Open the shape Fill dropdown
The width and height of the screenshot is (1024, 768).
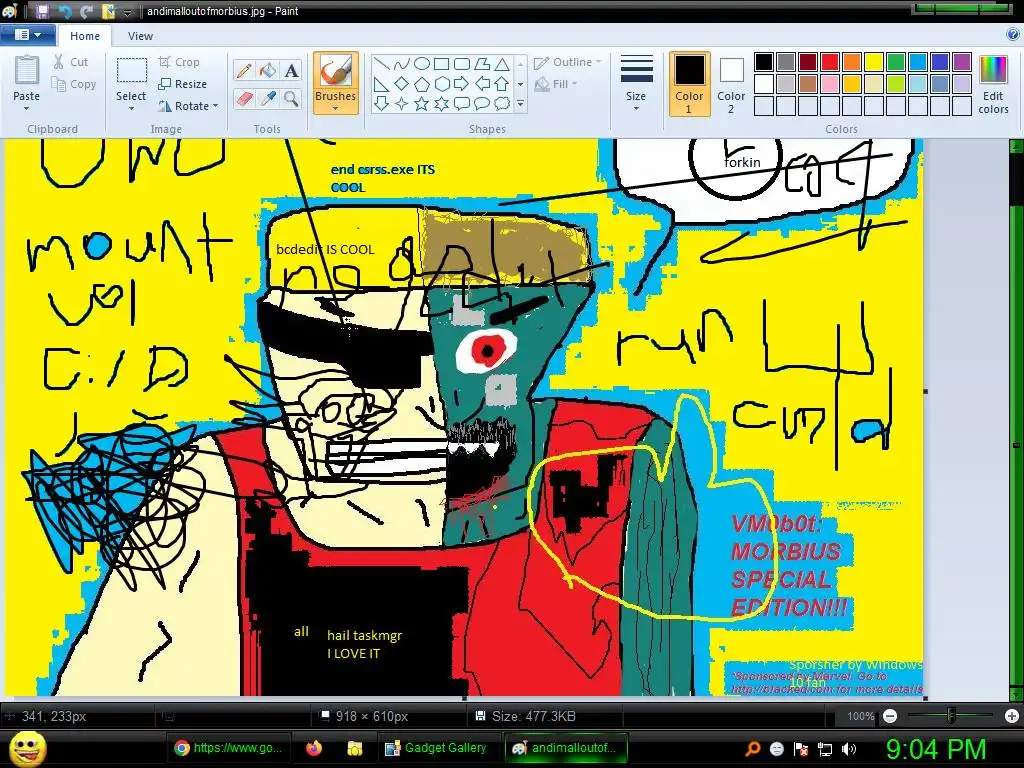(x=556, y=84)
